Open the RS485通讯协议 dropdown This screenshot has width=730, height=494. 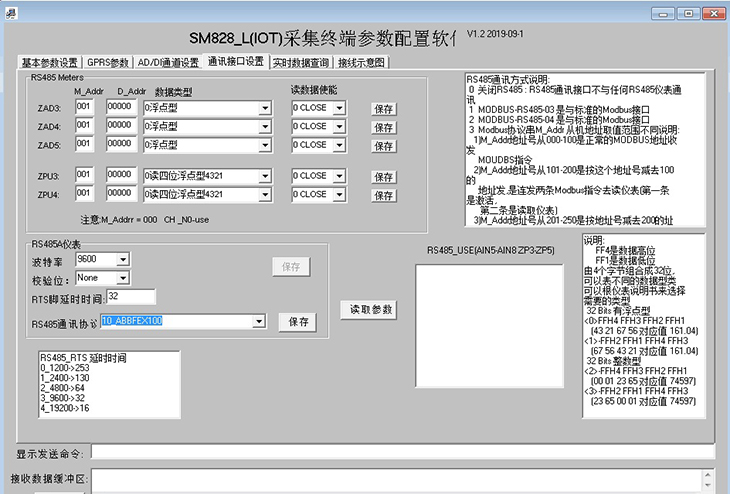tap(259, 322)
